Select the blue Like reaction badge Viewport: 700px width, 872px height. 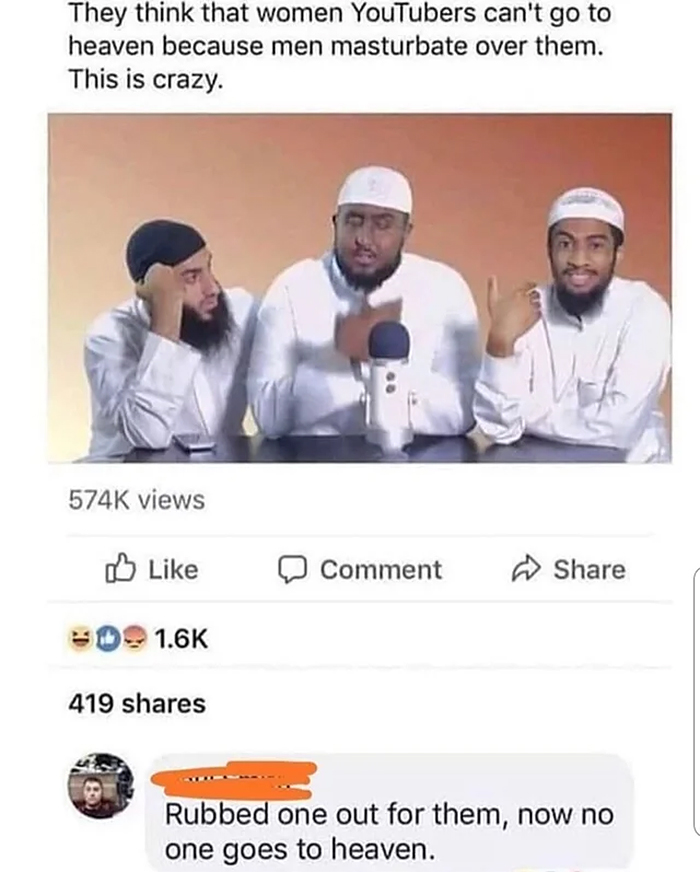pyautogui.click(x=108, y=638)
